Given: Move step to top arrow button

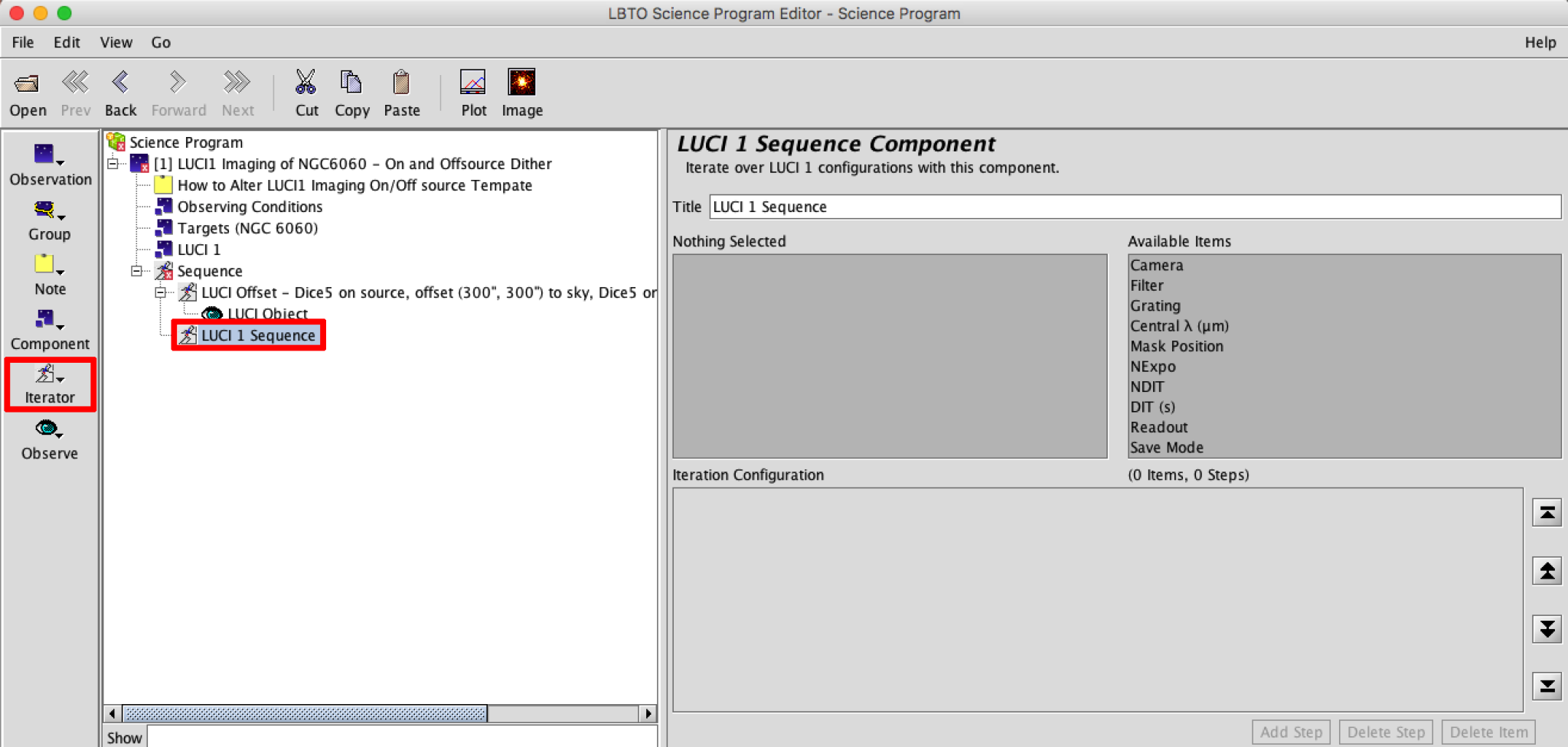Looking at the screenshot, I should coord(1547,513).
